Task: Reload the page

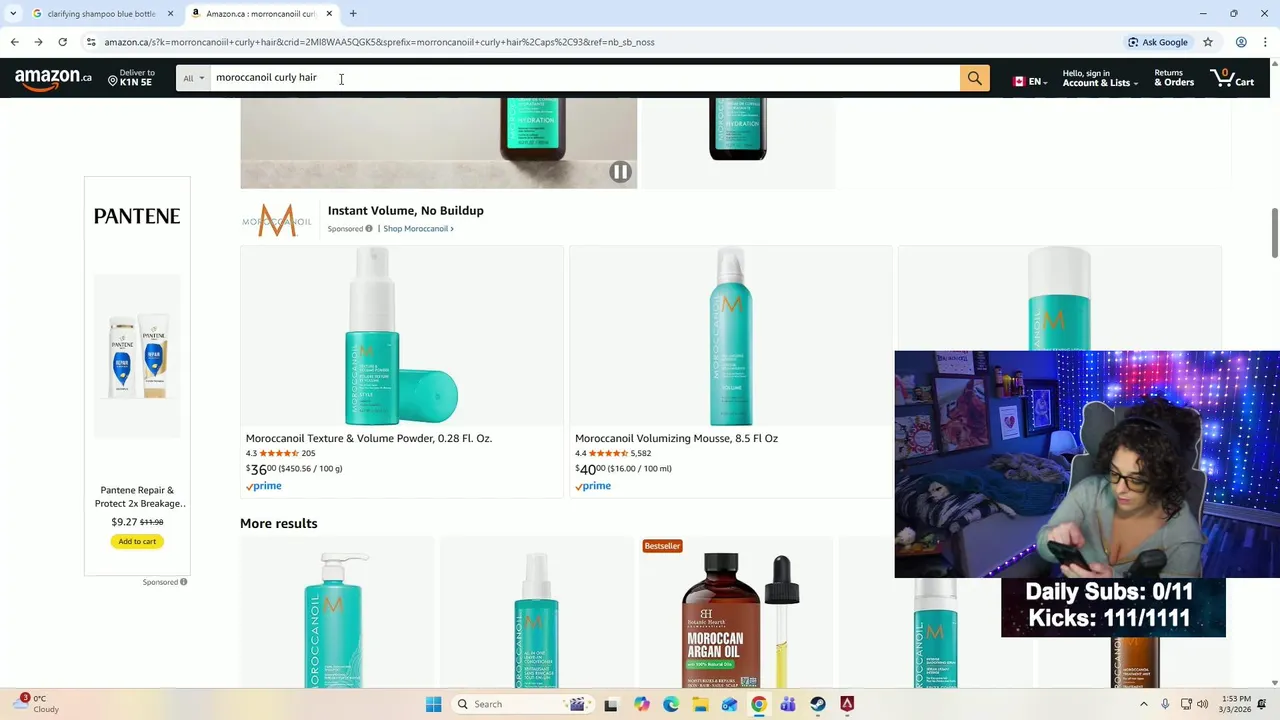Action: [62, 42]
